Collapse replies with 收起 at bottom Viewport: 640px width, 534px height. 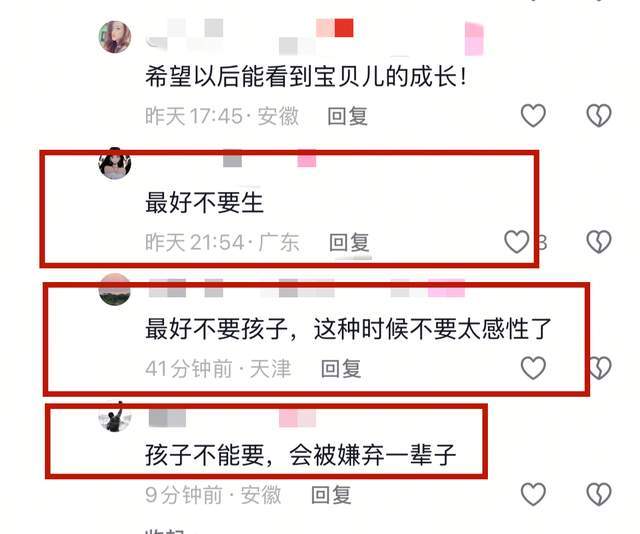click(x=165, y=531)
